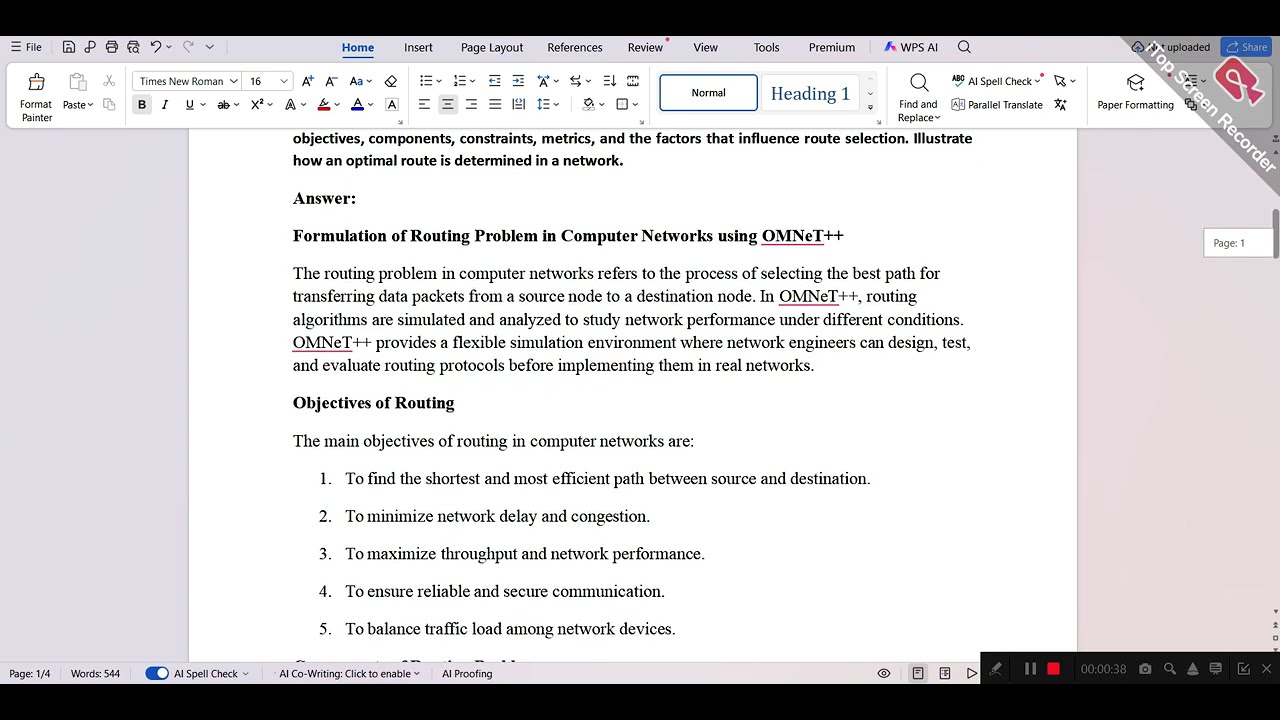Toggle center alignment
The height and width of the screenshot is (720, 1280).
pyautogui.click(x=447, y=104)
